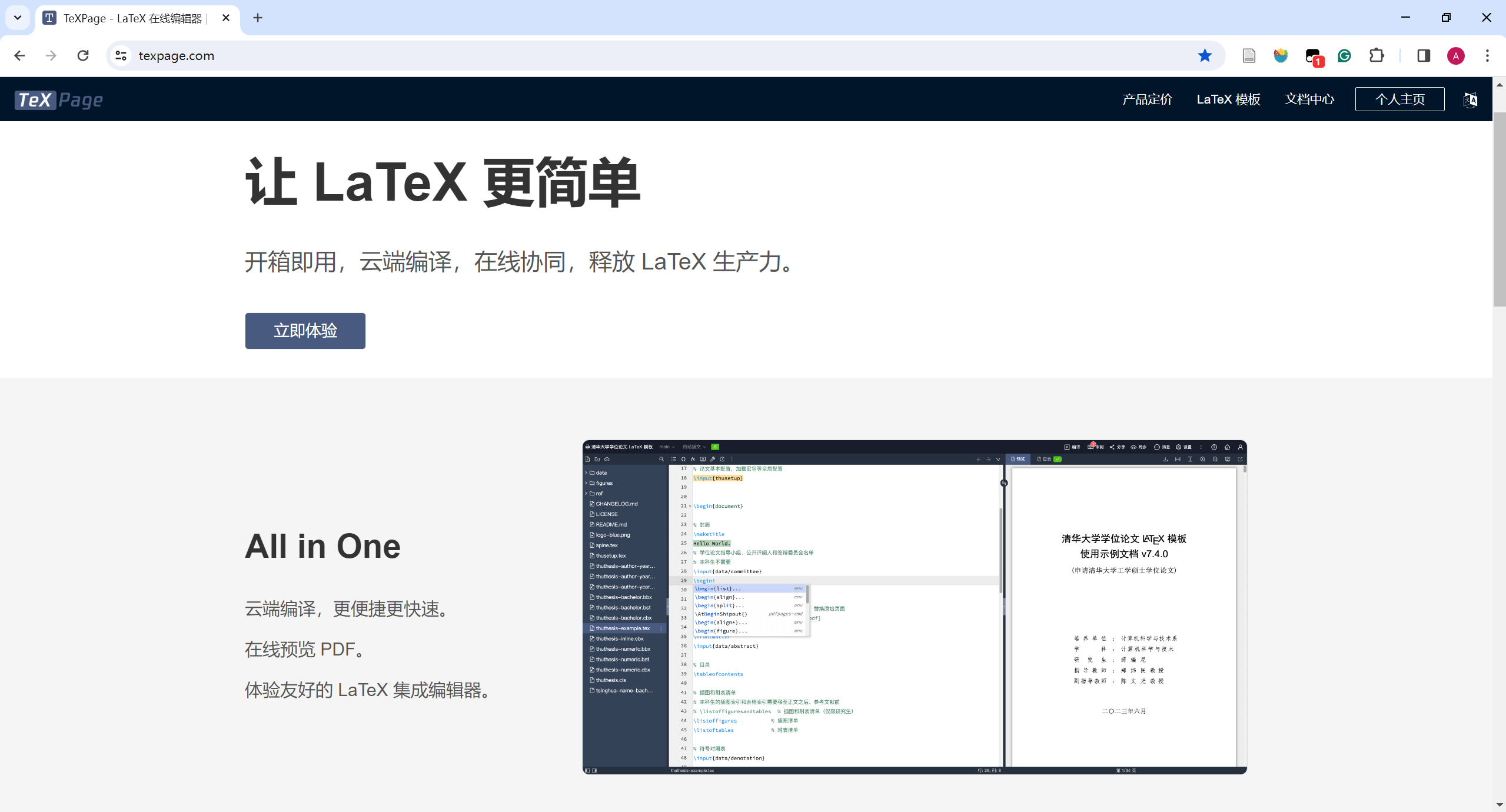
Task: Close the TeXPage tab
Action: pyautogui.click(x=226, y=18)
